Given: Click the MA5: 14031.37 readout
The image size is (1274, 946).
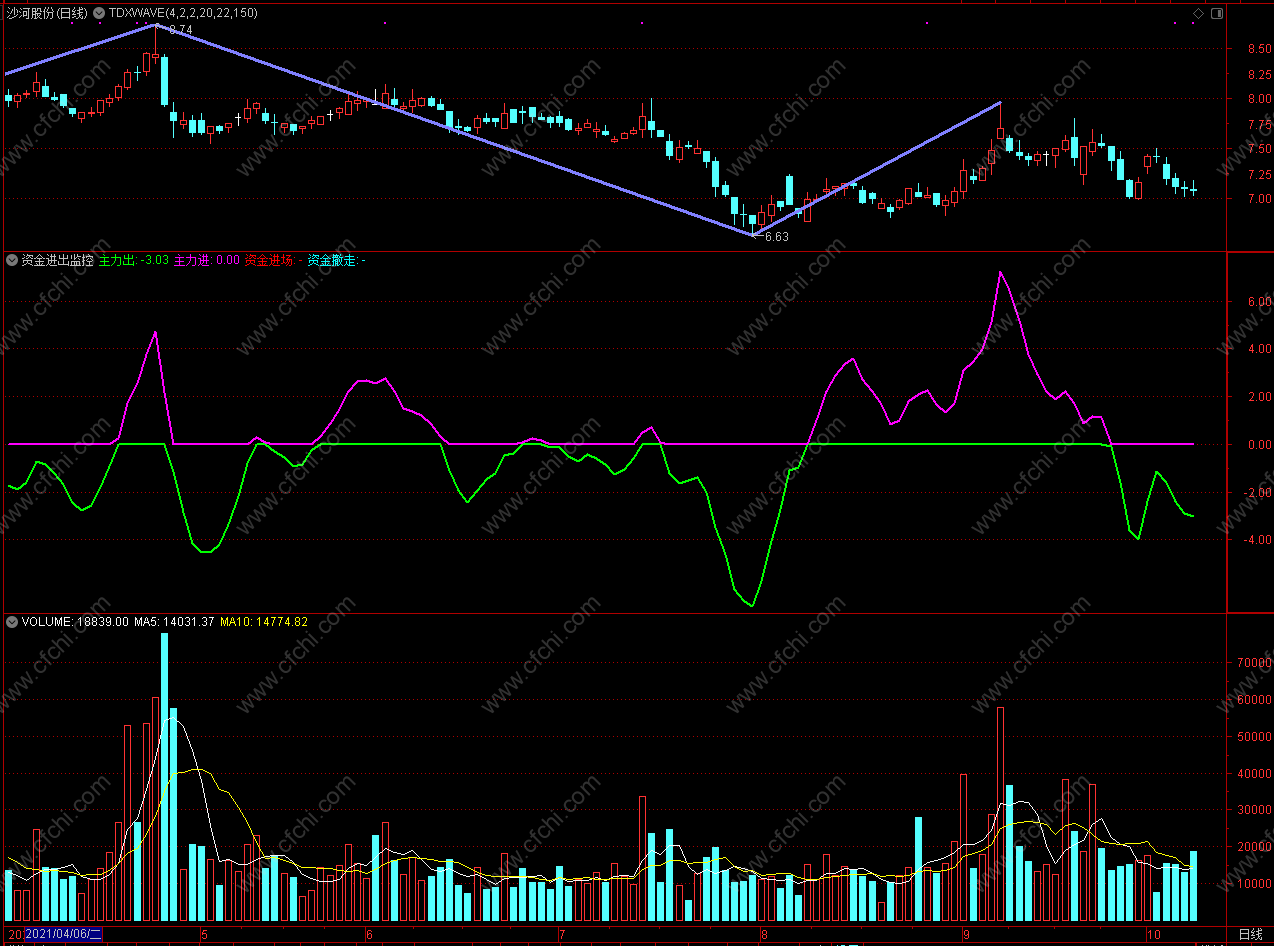Looking at the screenshot, I should click(x=175, y=622).
